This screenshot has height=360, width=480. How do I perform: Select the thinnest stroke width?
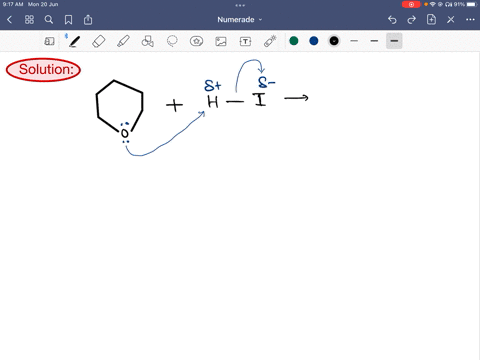[x=354, y=41]
